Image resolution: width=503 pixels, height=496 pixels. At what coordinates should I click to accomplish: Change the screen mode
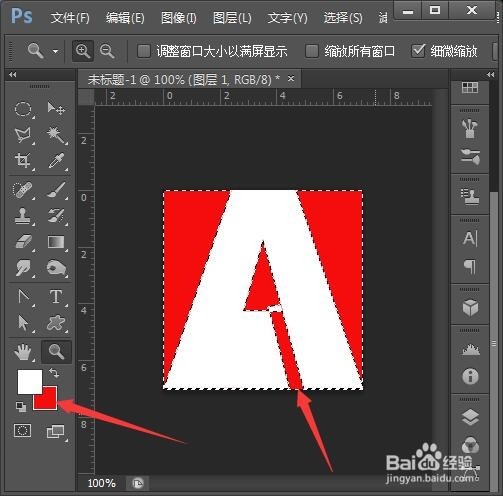[x=55, y=431]
